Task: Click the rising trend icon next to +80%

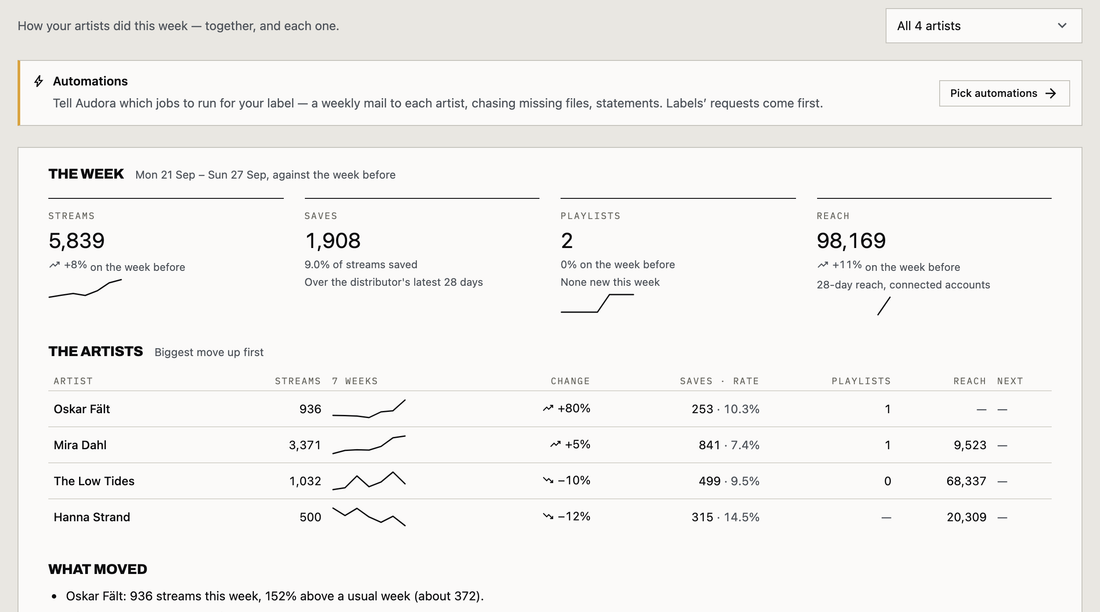Action: click(x=548, y=408)
